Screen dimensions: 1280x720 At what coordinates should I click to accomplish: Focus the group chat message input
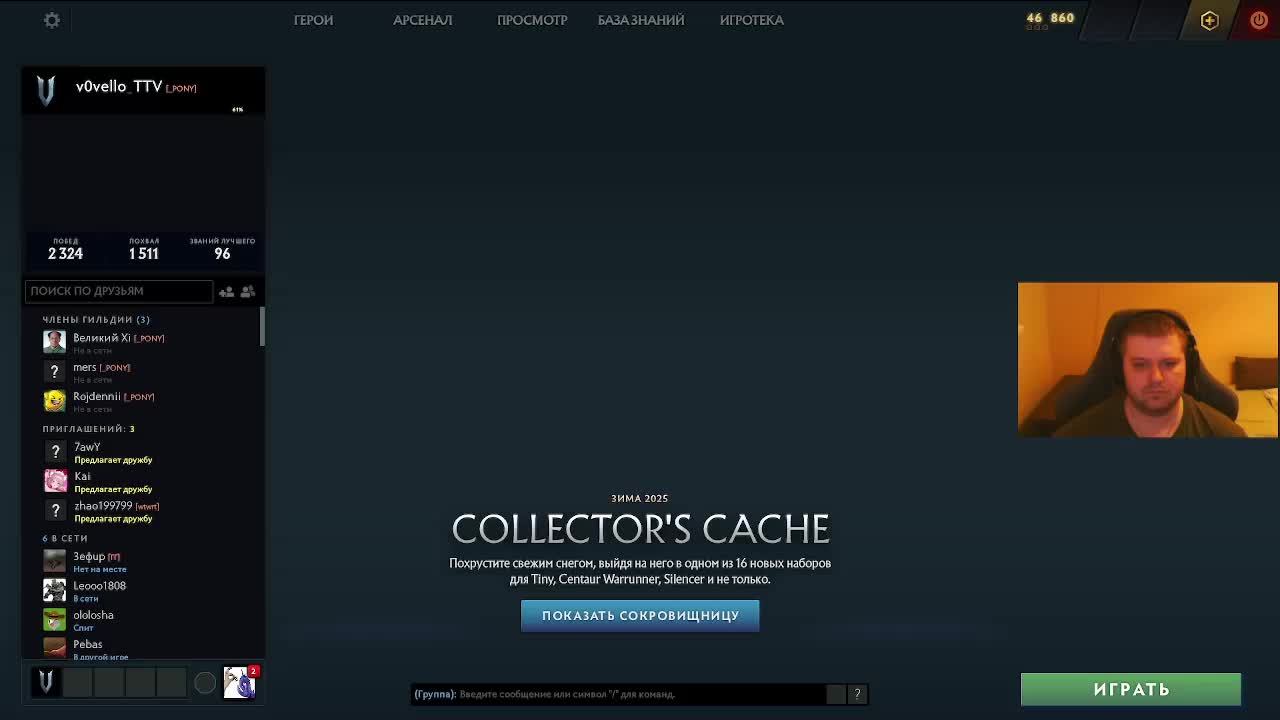coord(618,694)
